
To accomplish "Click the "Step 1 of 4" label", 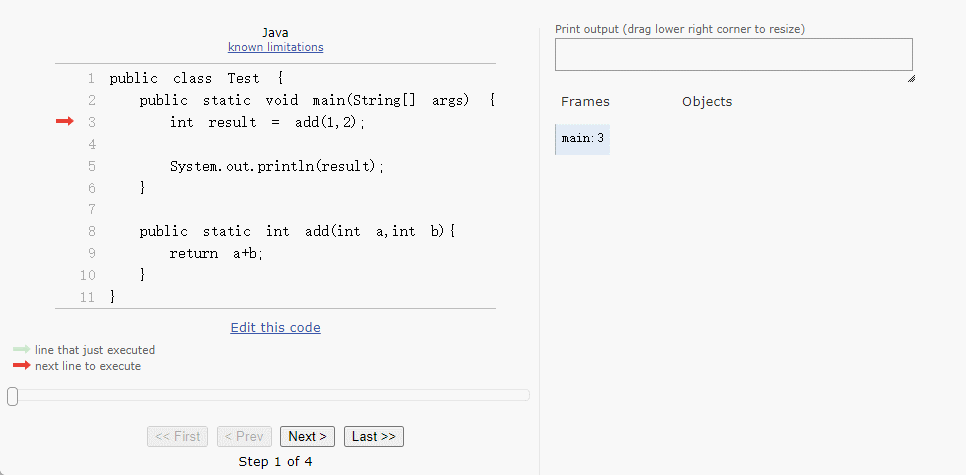I will (275, 461).
